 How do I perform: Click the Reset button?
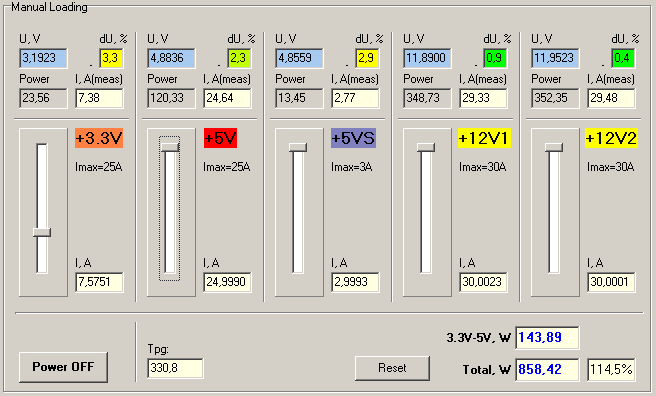tap(392, 368)
